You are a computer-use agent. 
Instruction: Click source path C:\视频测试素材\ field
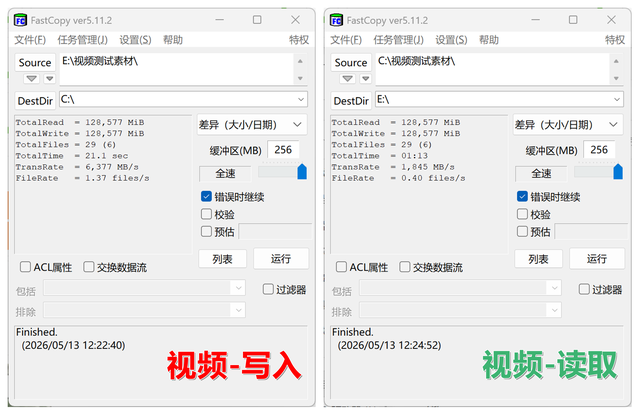coord(492,69)
